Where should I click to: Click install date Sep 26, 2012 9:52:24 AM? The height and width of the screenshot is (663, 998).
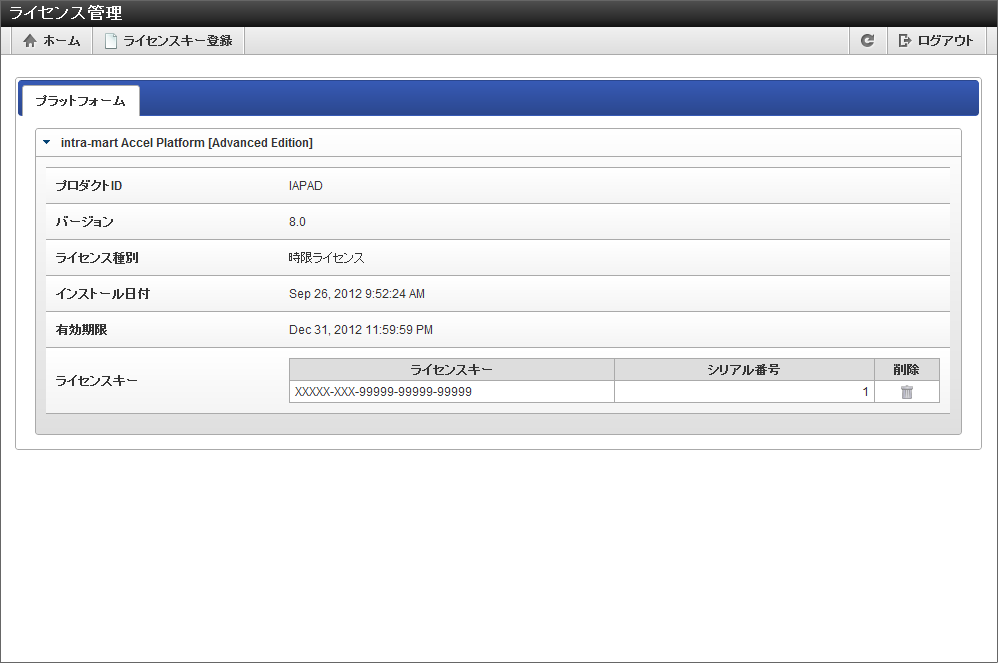click(356, 294)
